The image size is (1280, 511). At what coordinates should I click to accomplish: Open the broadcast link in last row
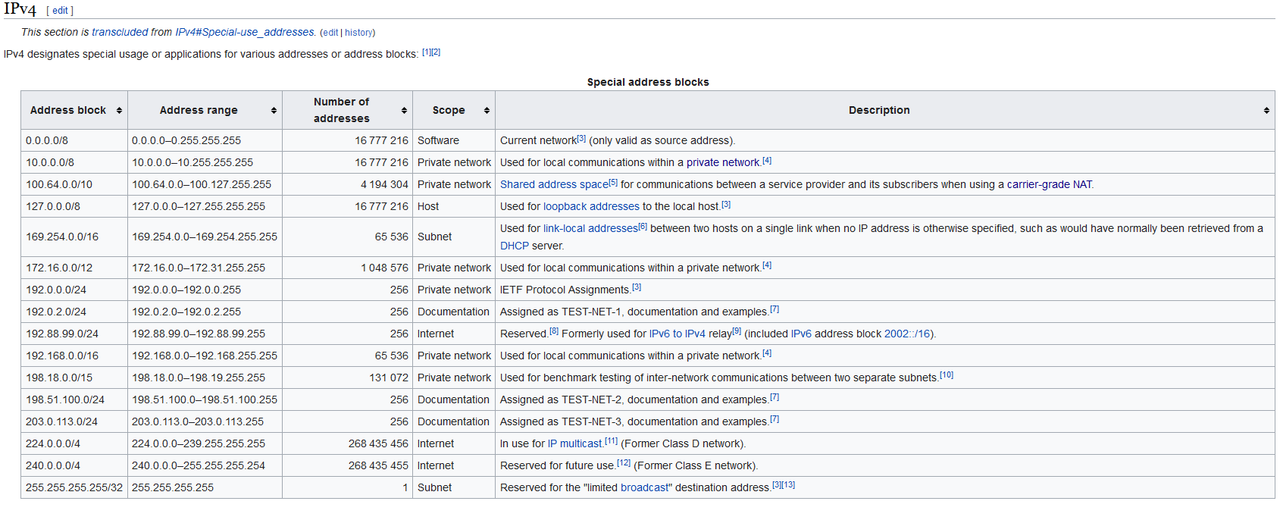(x=642, y=488)
